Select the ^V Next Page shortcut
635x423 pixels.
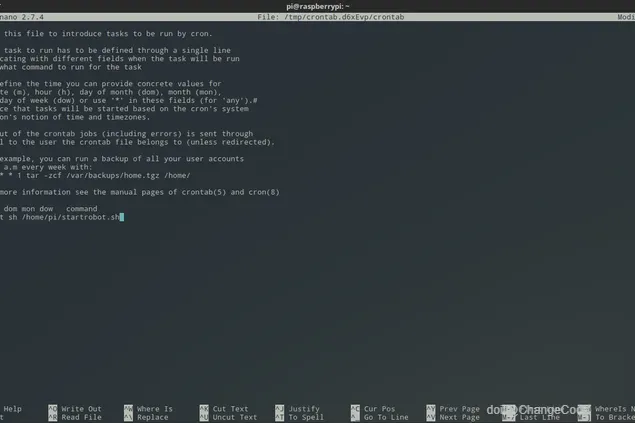pyautogui.click(x=453, y=417)
